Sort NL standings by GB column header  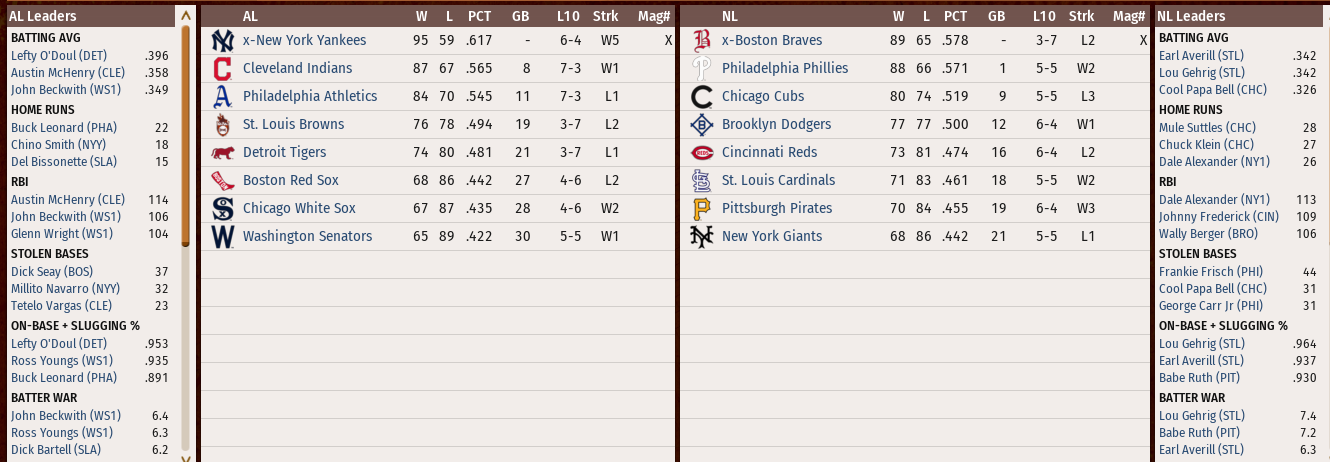click(x=996, y=16)
